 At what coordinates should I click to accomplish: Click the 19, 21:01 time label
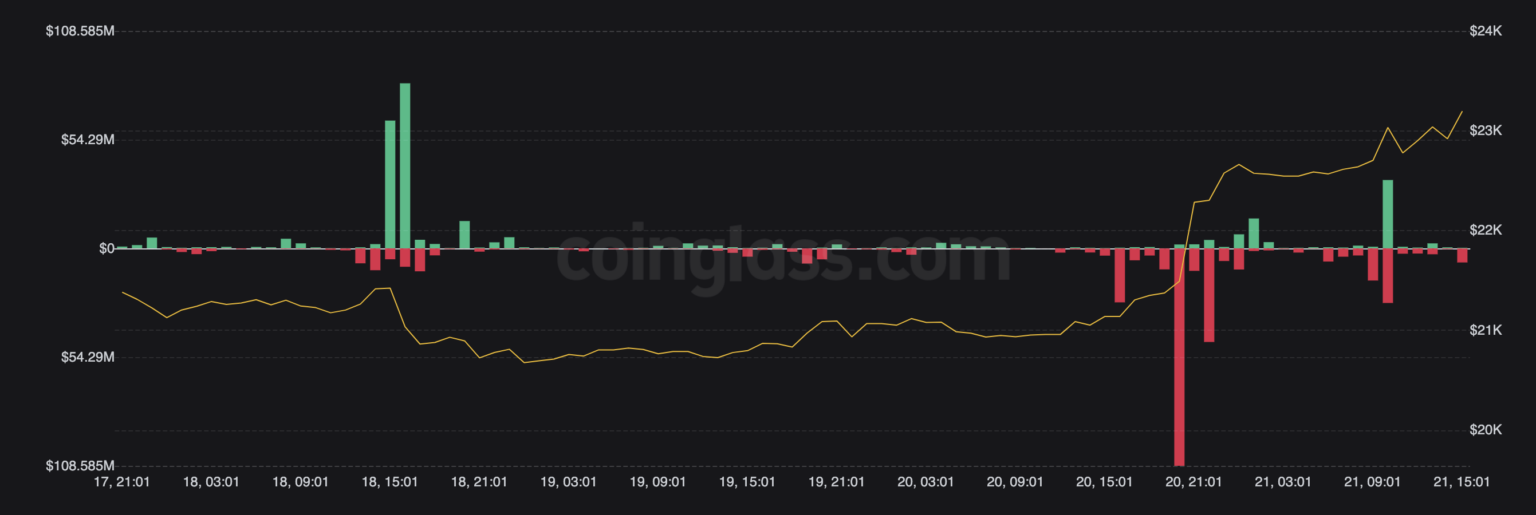[x=837, y=482]
